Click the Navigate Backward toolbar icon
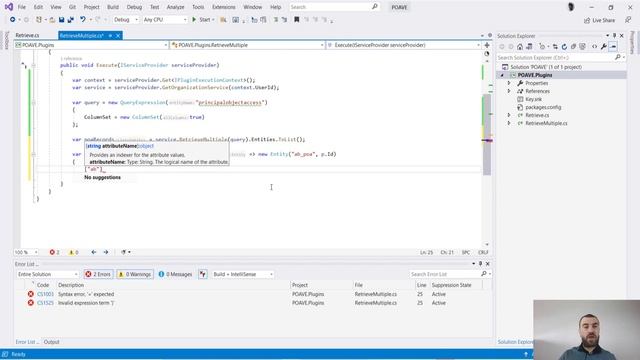 click(13, 20)
